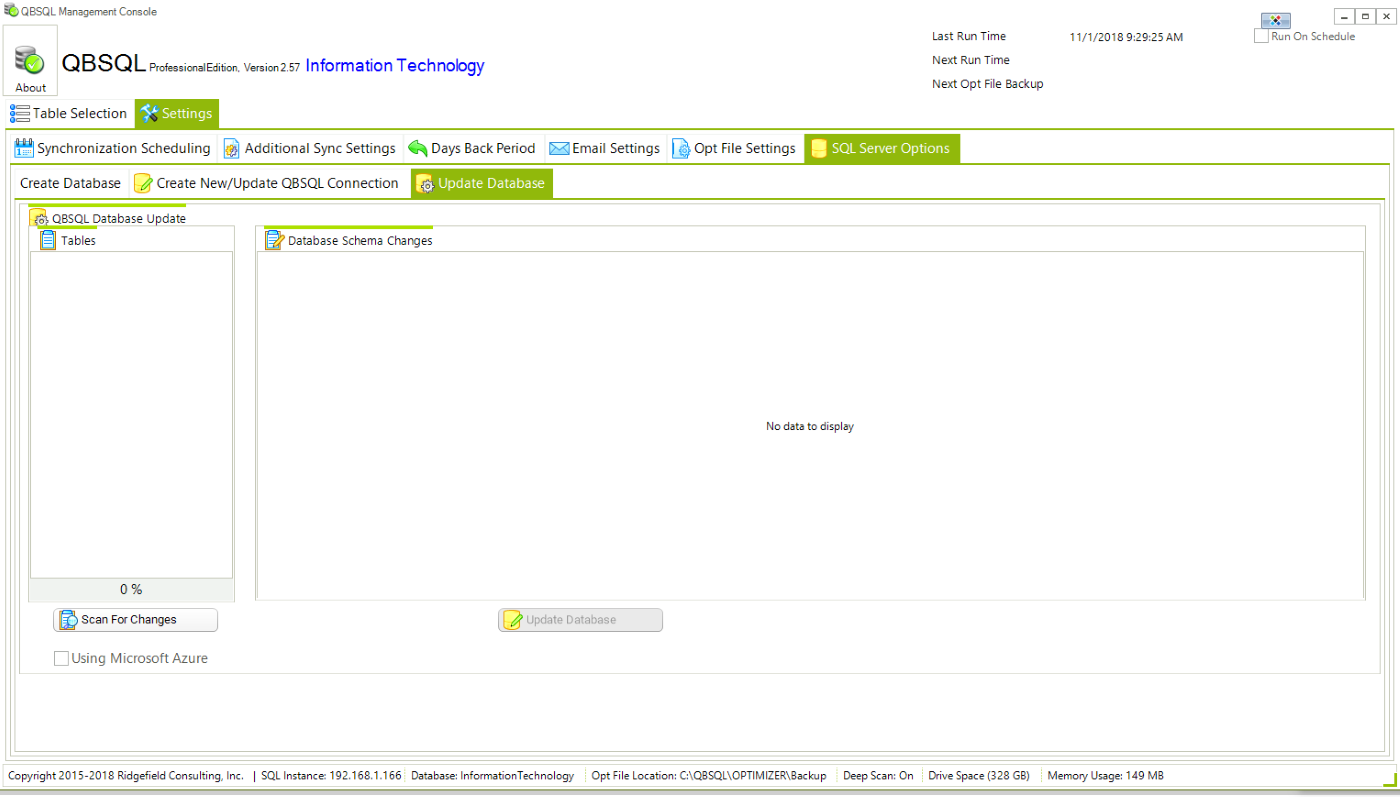Click the 0 % progress bar

click(x=131, y=590)
